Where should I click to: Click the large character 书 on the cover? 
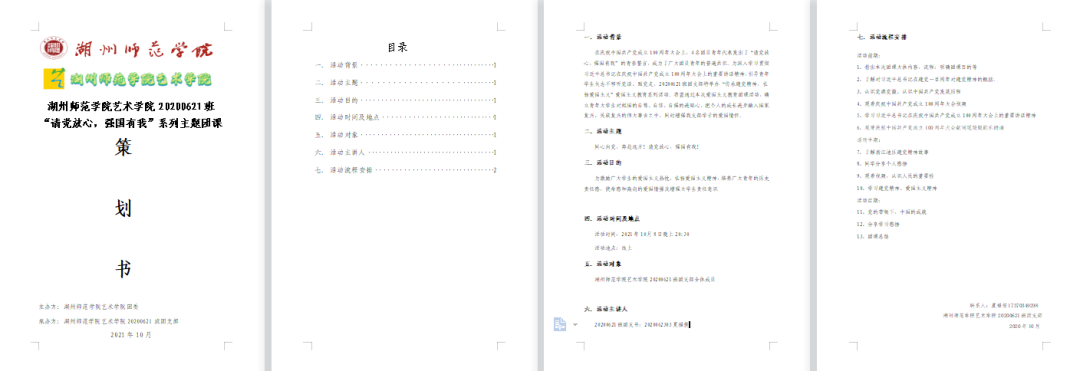(x=123, y=269)
